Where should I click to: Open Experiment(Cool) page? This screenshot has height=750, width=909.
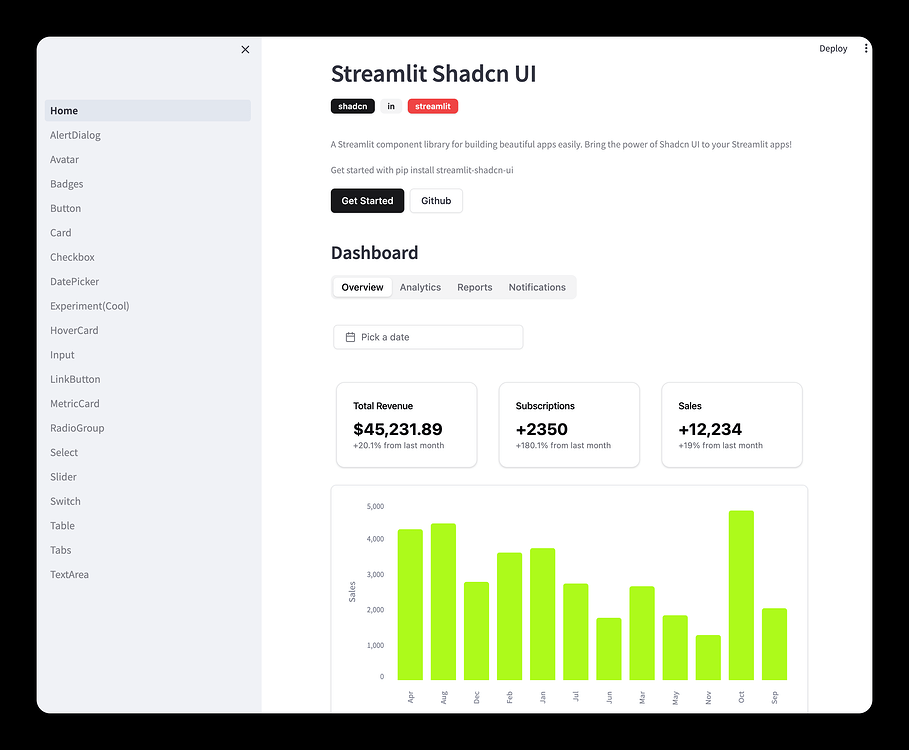[x=148, y=306]
